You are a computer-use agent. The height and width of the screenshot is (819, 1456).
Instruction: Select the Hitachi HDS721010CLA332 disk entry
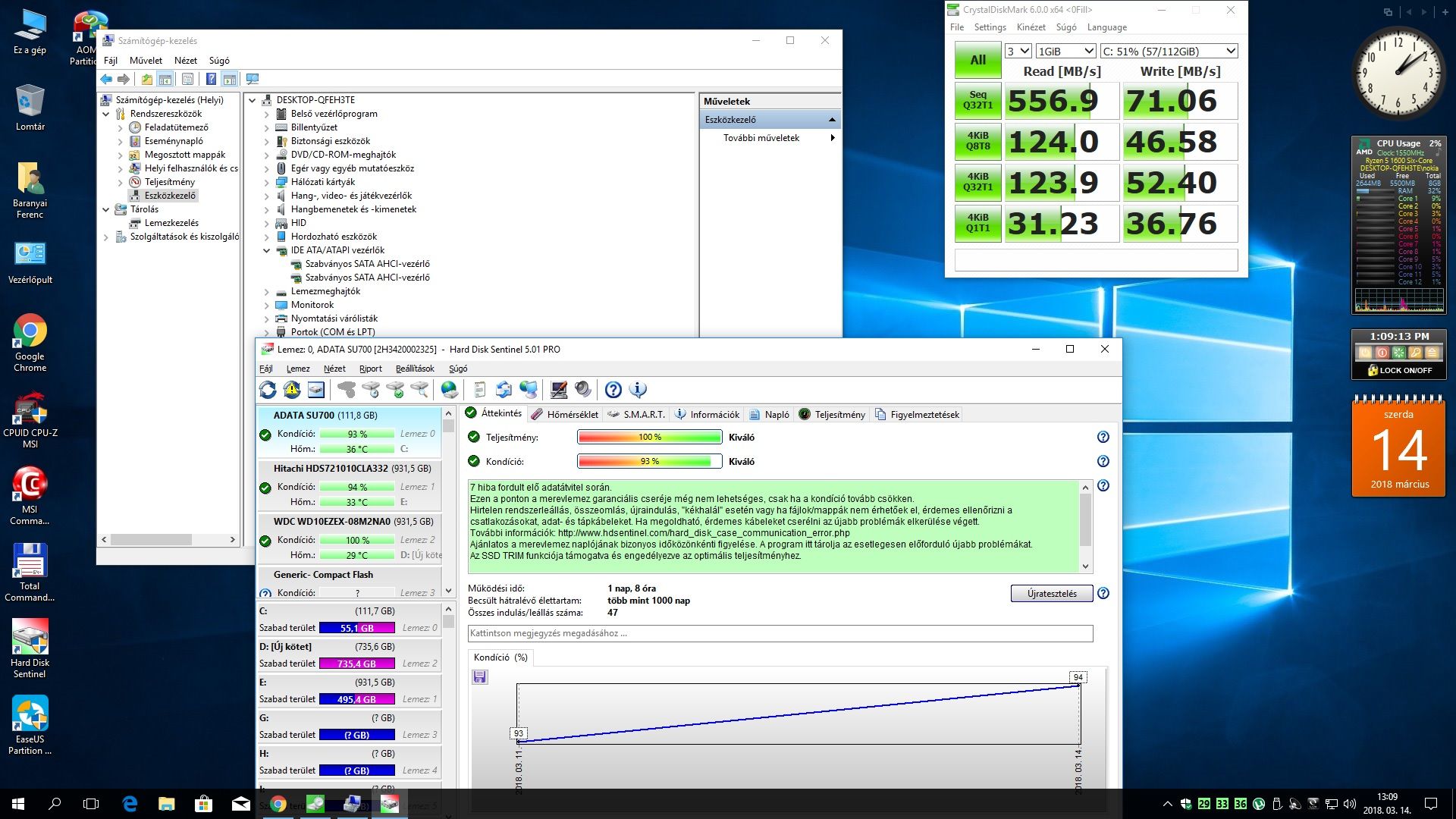pos(350,485)
